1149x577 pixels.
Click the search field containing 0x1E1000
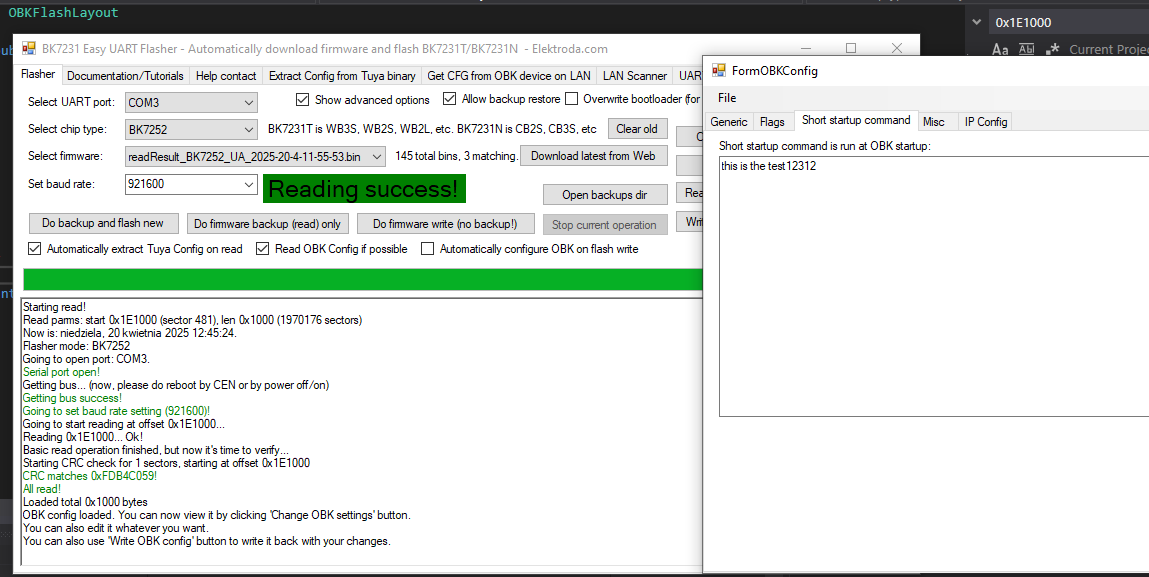pyautogui.click(x=1068, y=23)
